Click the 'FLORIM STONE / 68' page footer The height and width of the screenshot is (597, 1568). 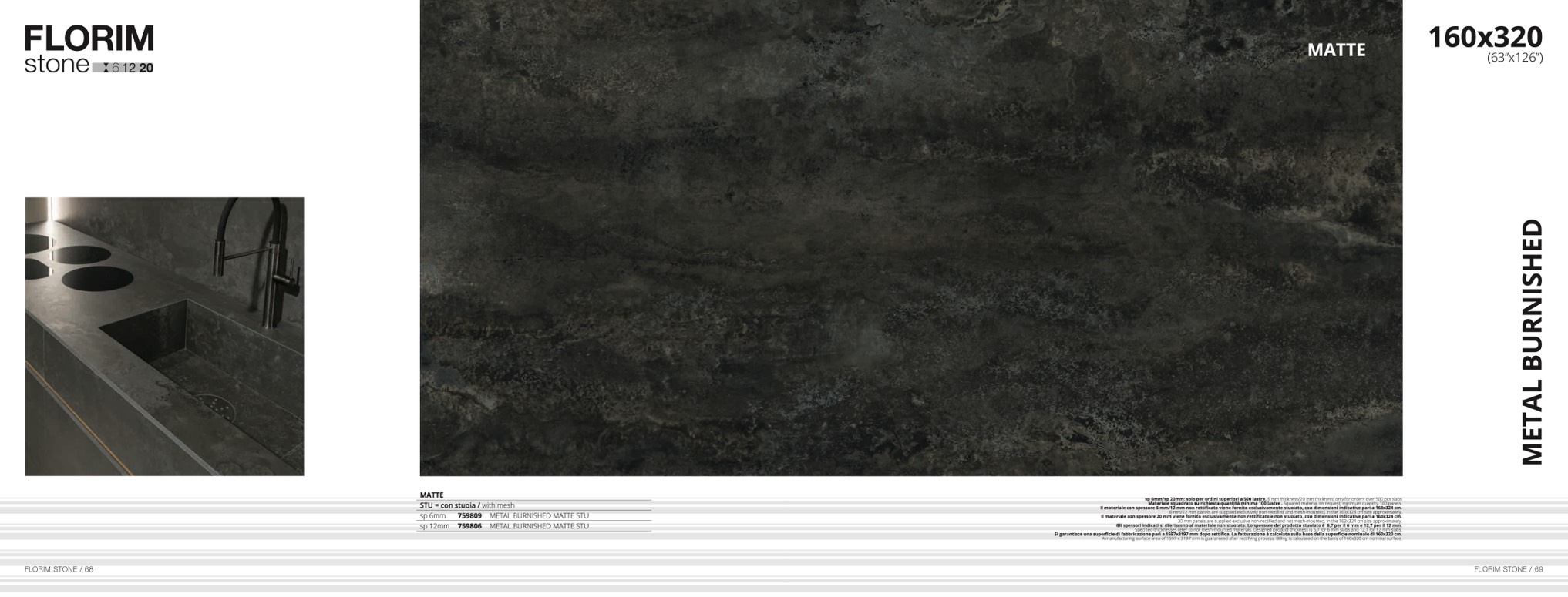click(59, 569)
